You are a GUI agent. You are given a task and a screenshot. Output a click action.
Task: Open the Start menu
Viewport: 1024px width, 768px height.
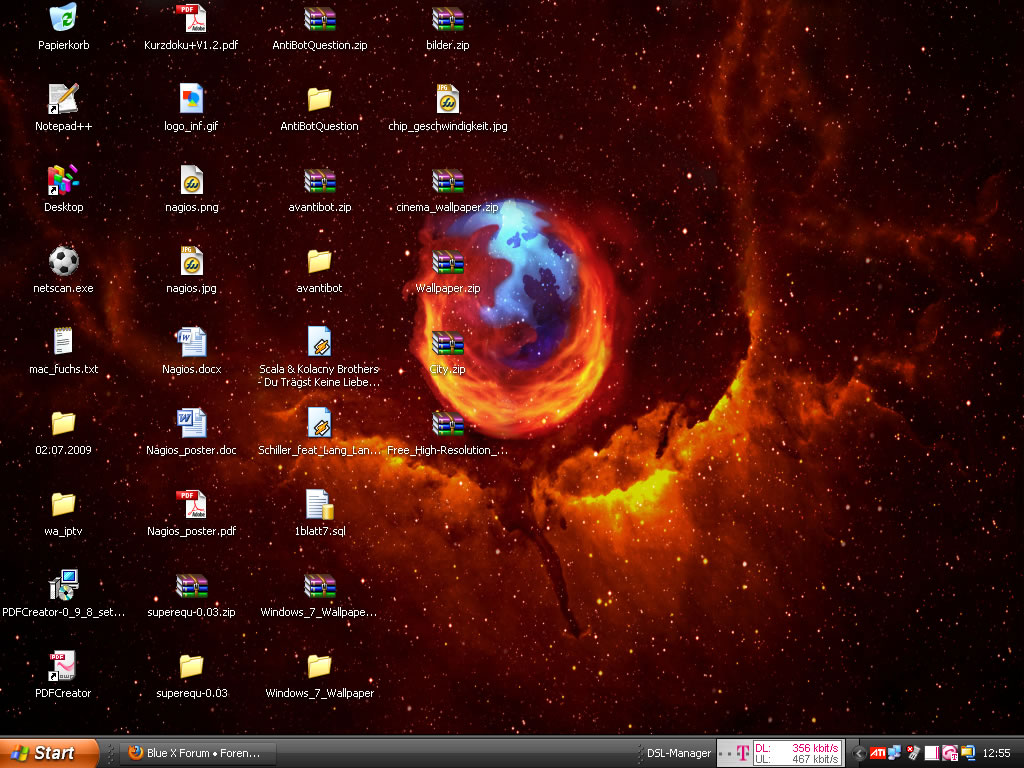[48, 753]
